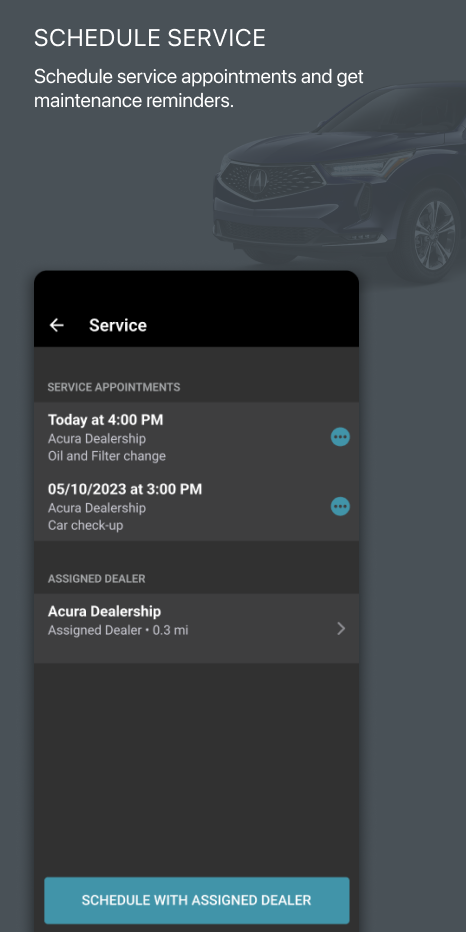This screenshot has width=466, height=932.
Task: Open options for 05/10/2023 appointment
Action: pos(340,507)
